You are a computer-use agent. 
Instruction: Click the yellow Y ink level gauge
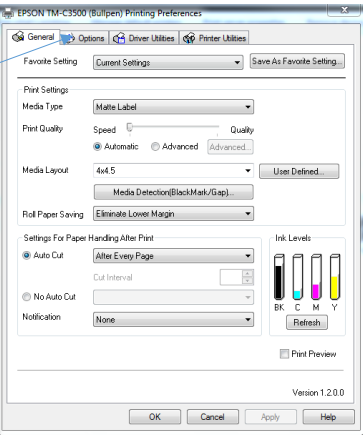[335, 277]
